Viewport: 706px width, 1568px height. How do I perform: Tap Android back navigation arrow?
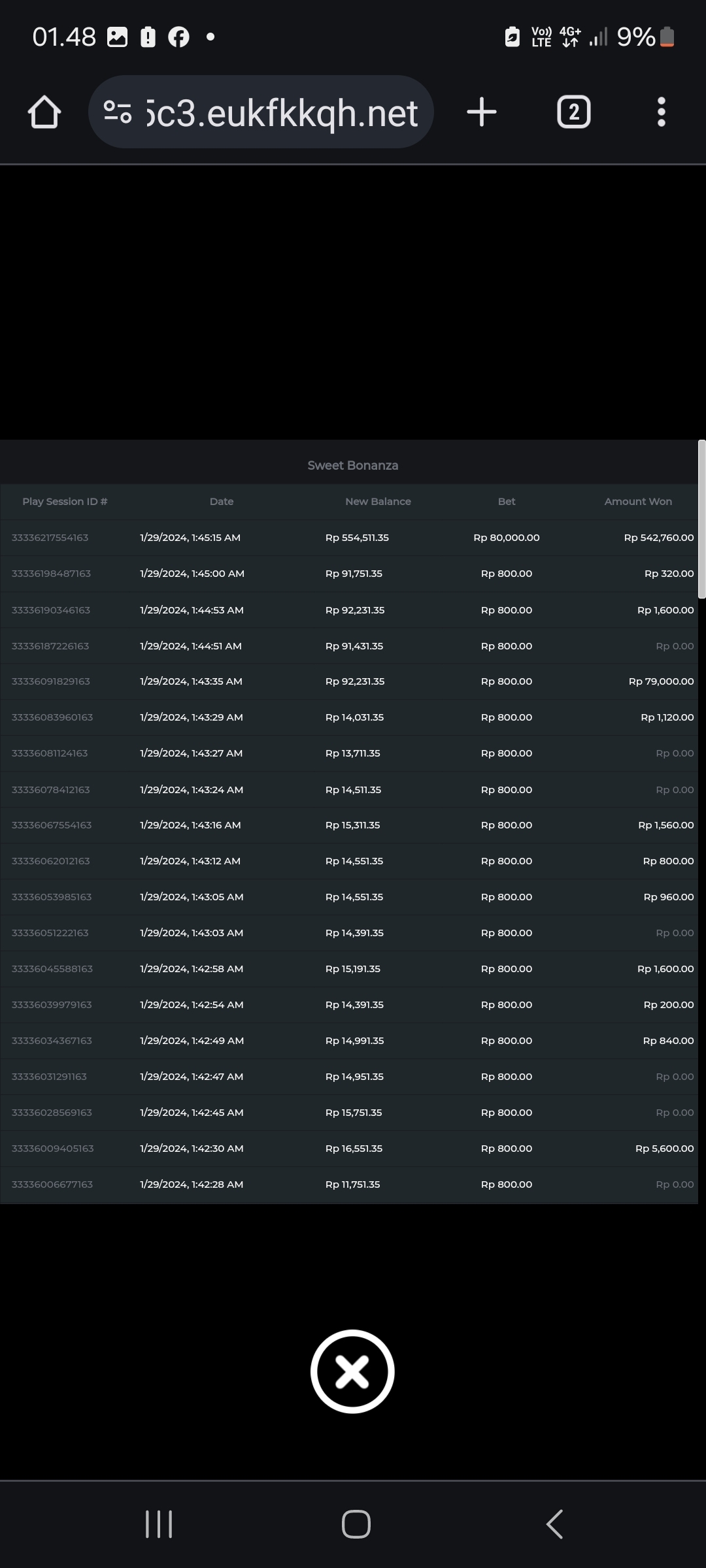tap(554, 1524)
